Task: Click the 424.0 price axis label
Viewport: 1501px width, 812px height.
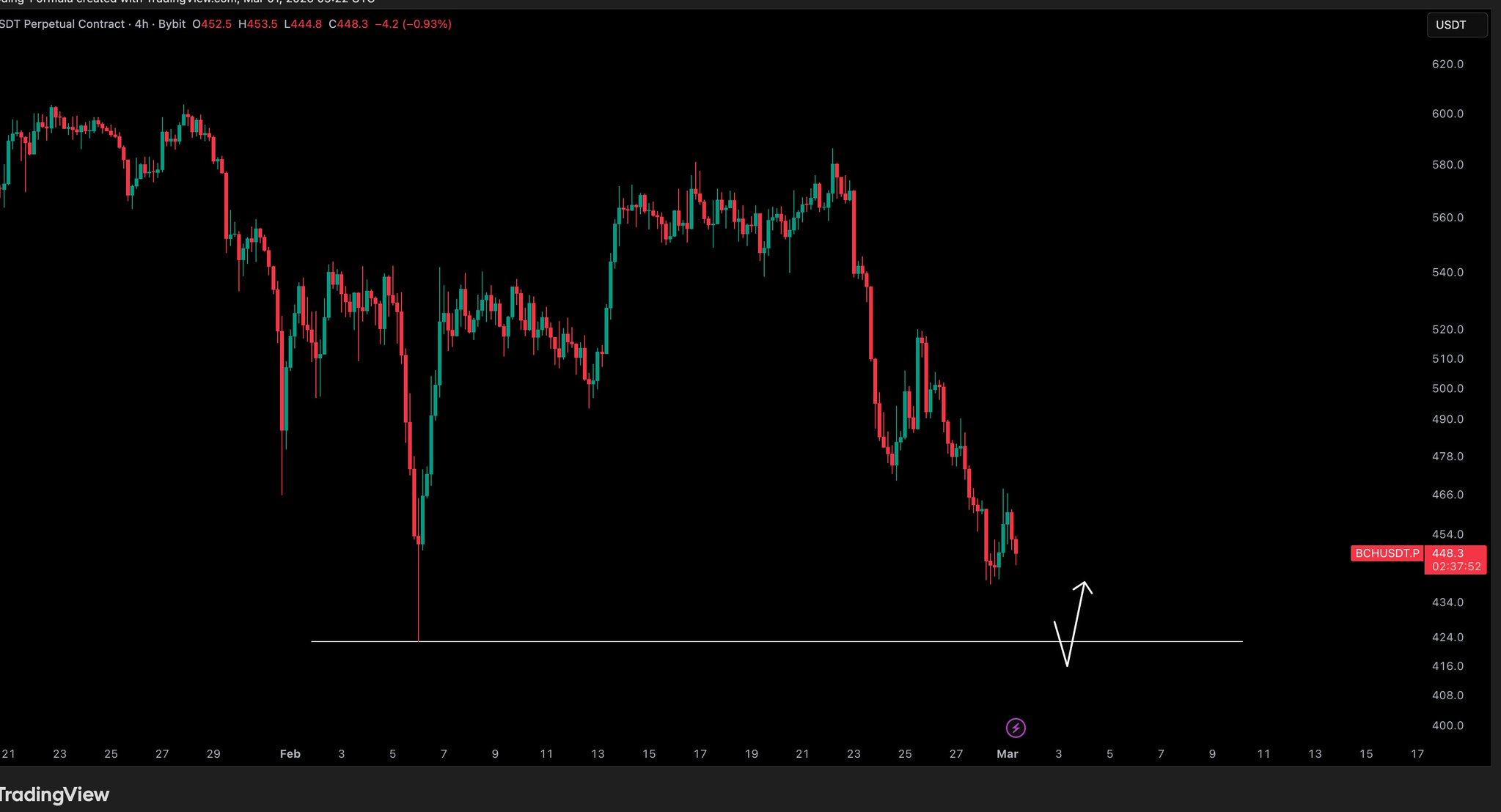Action: (1447, 638)
